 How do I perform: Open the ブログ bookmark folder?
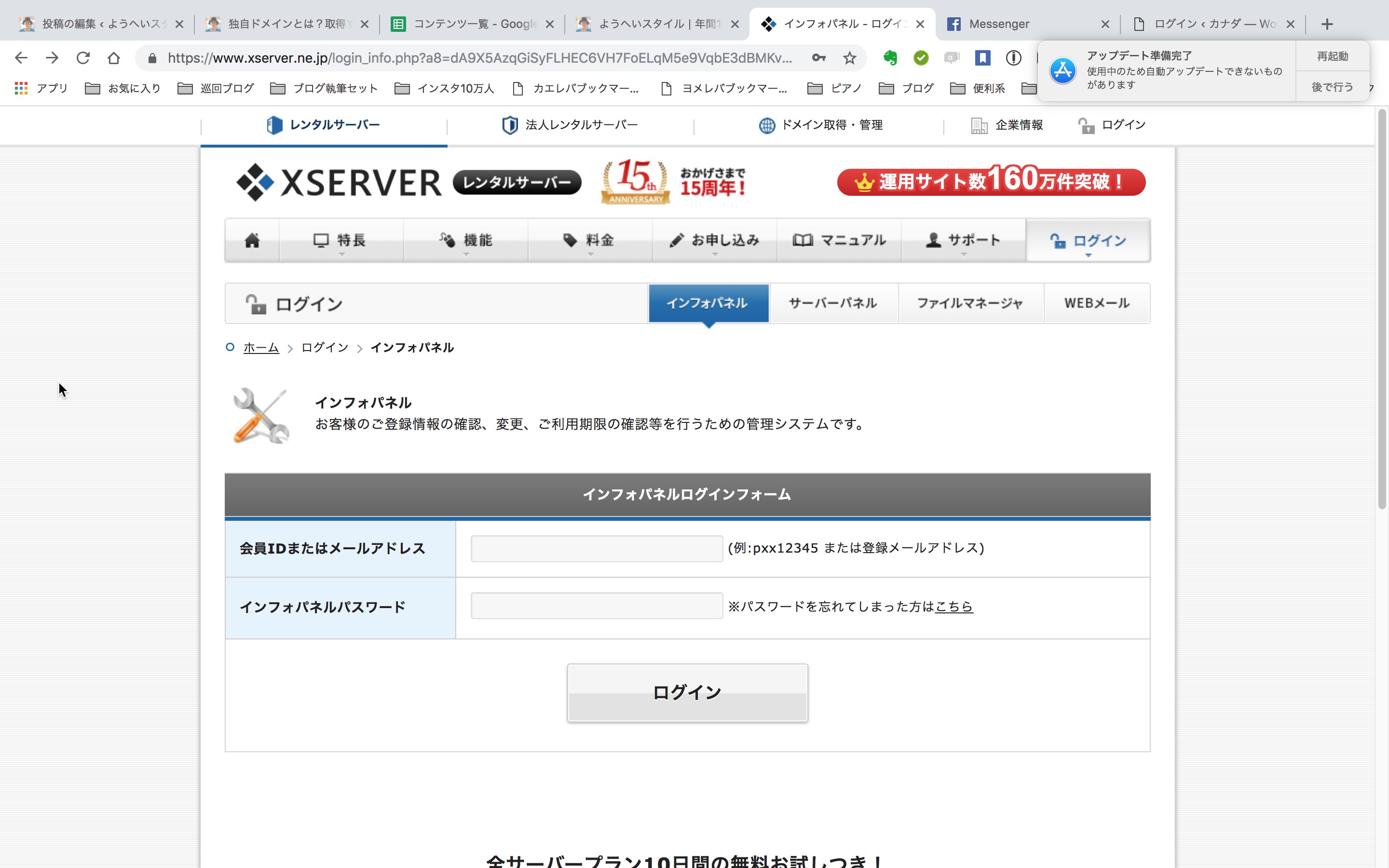pyautogui.click(x=906, y=88)
